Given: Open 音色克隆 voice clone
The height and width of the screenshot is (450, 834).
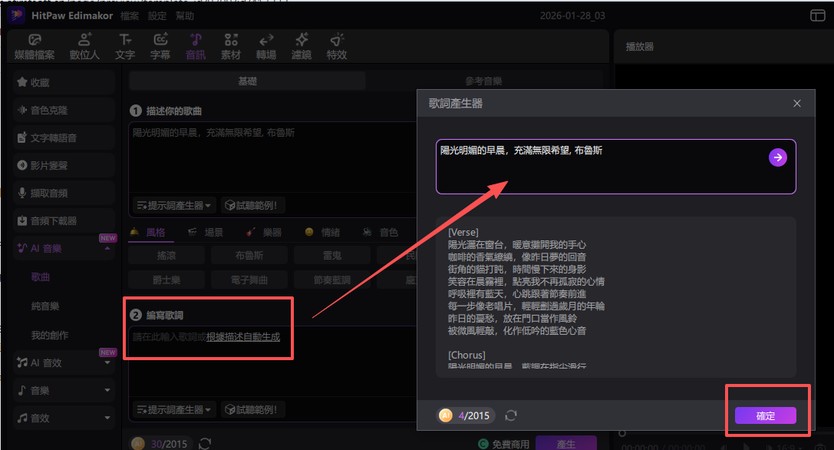Looking at the screenshot, I should pyautogui.click(x=64, y=110).
